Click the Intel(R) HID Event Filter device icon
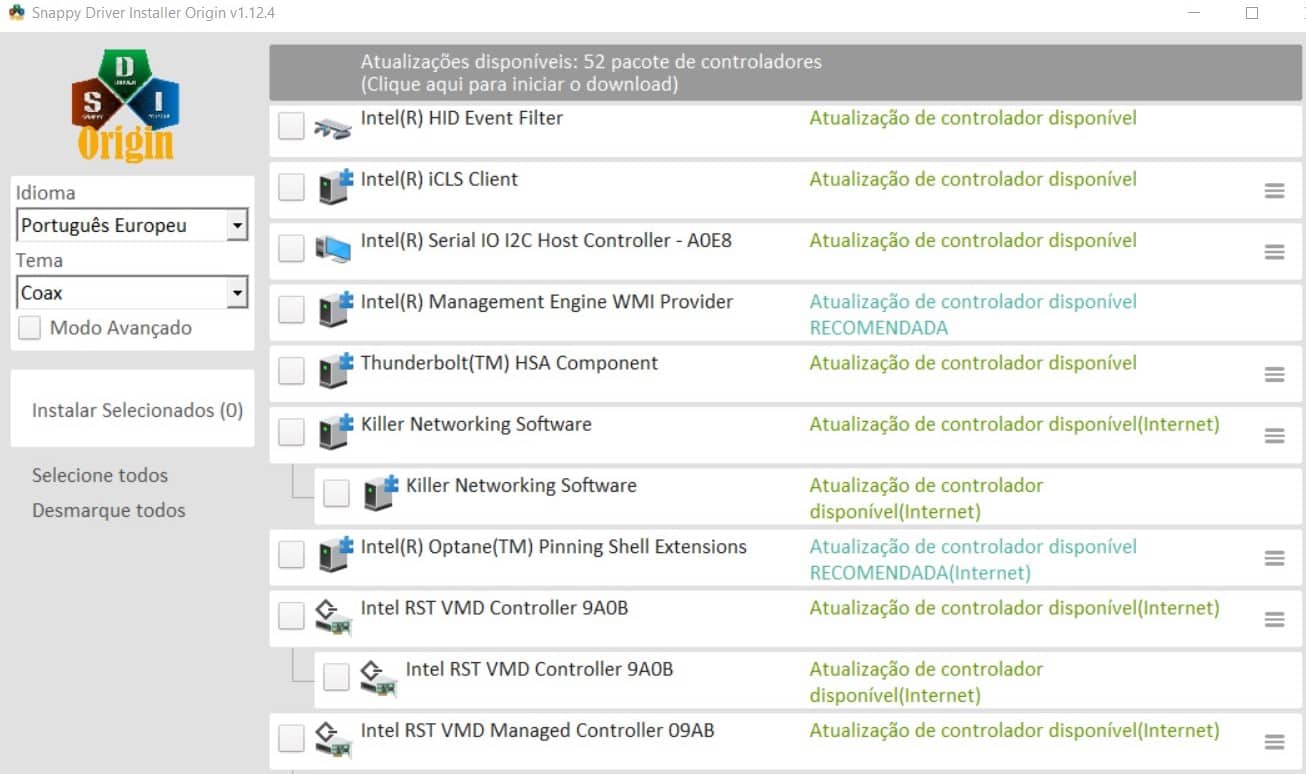1306x774 pixels. (333, 128)
